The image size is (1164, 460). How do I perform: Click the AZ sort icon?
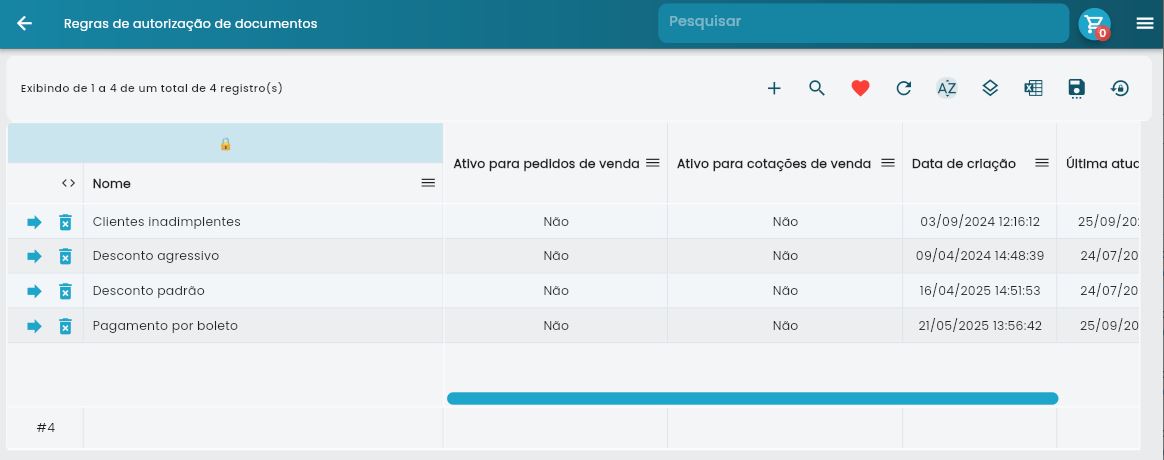click(946, 88)
